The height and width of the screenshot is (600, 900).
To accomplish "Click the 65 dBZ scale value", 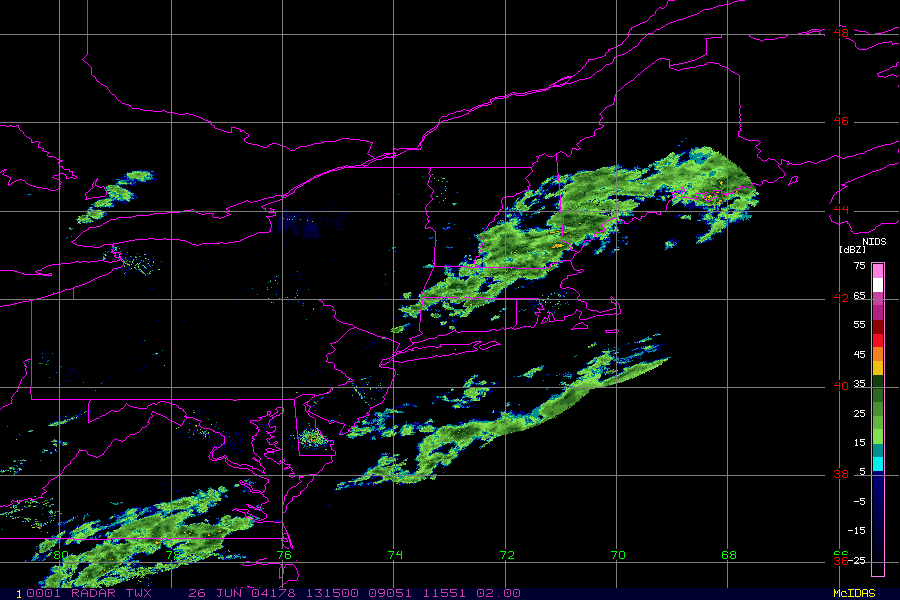I will point(859,296).
